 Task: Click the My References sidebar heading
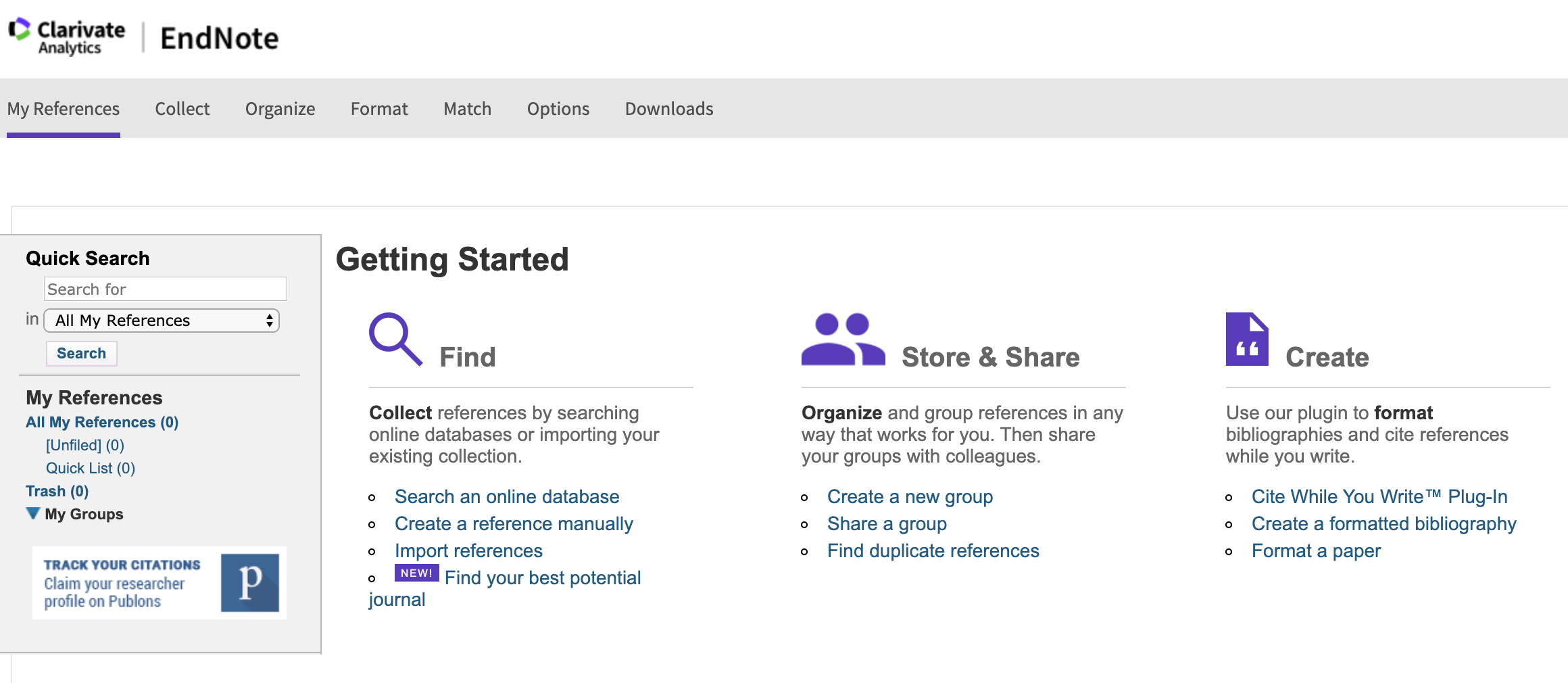(x=94, y=398)
